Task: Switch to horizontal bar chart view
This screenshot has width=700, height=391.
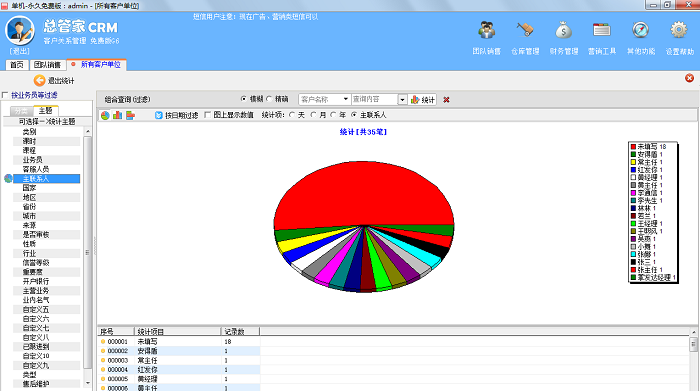Action: [130, 116]
